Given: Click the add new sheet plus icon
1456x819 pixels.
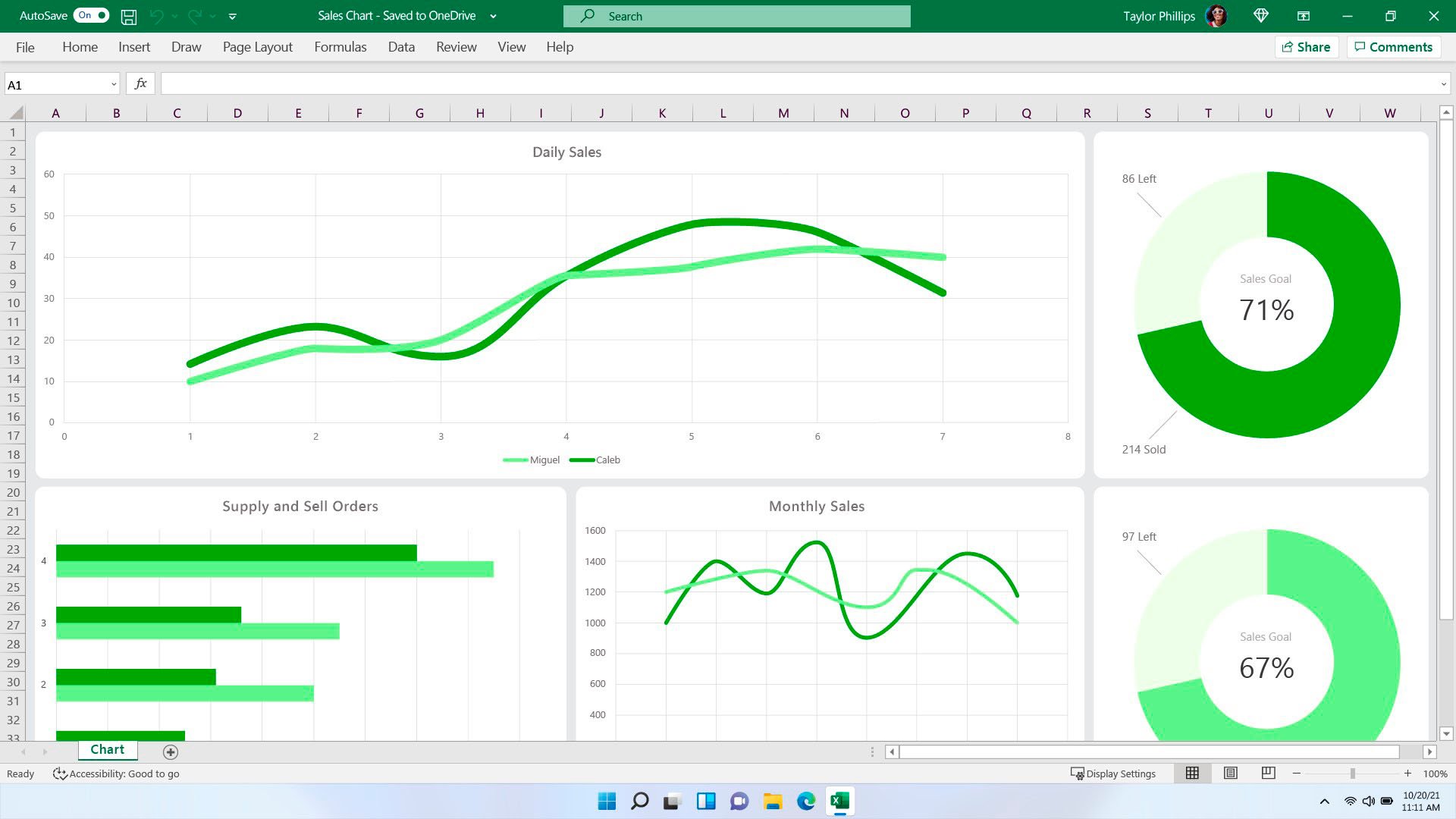Looking at the screenshot, I should [x=170, y=751].
